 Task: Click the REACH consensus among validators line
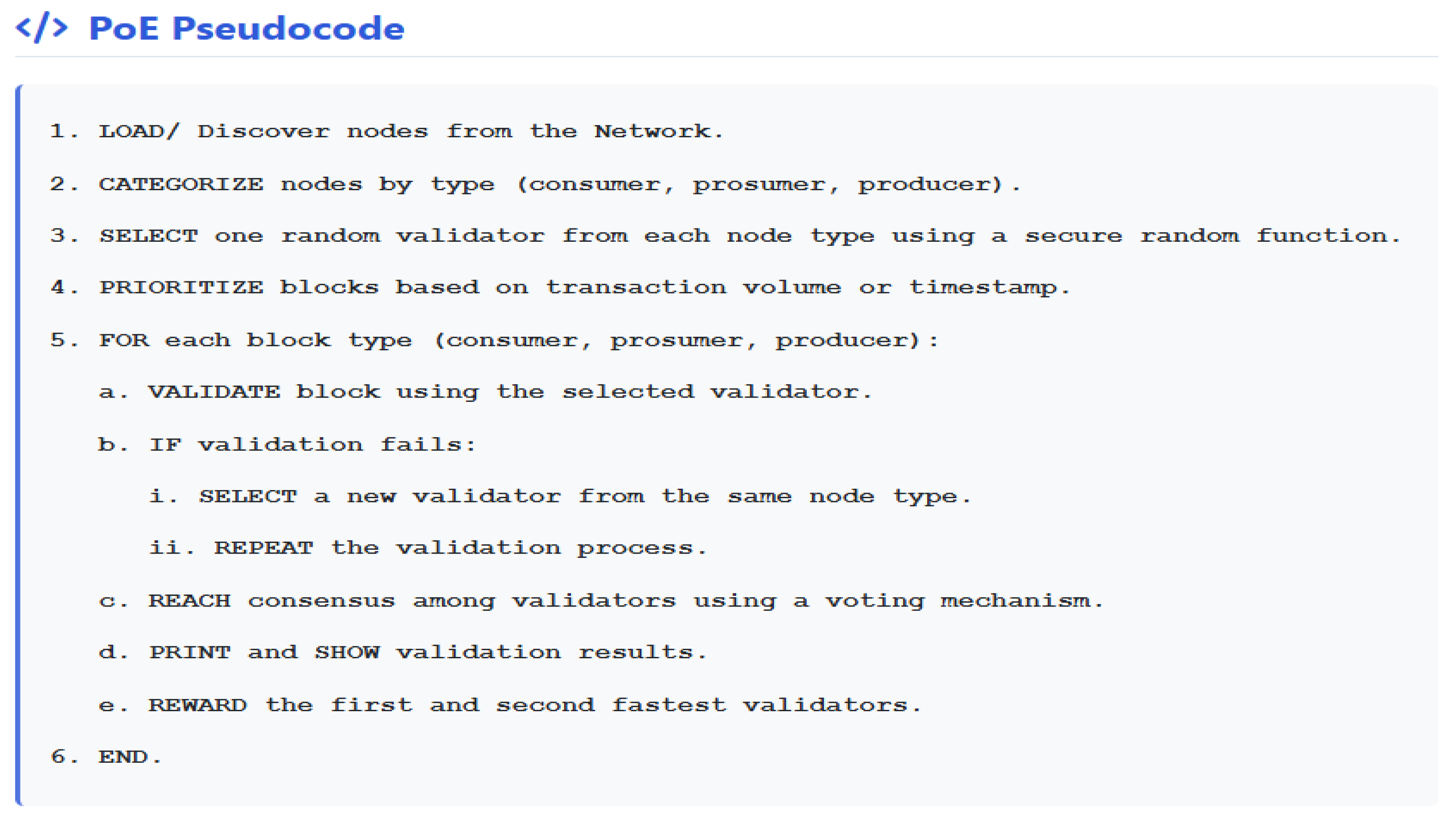click(602, 601)
